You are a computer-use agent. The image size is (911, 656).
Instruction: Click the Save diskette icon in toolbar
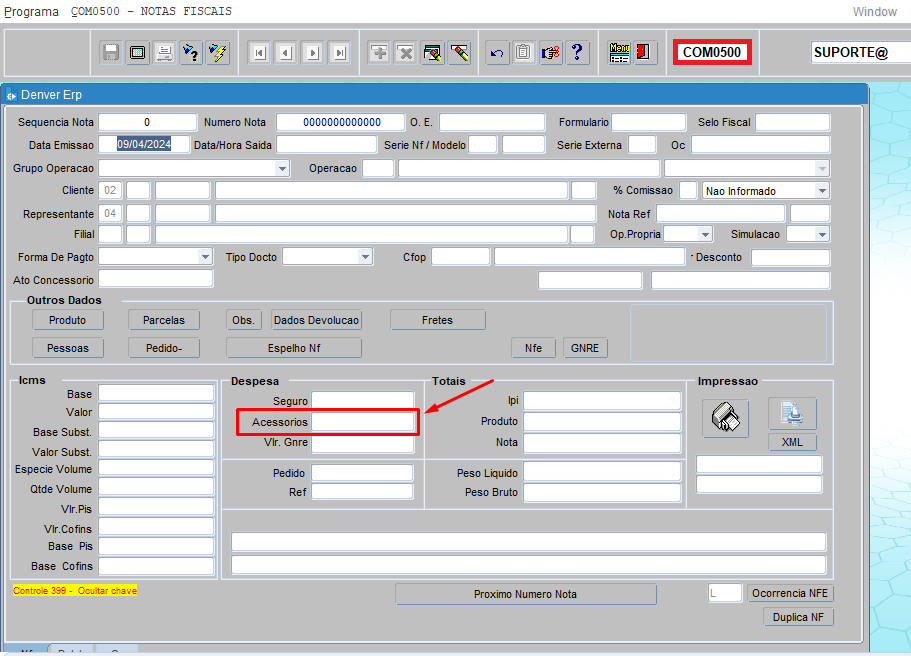pyautogui.click(x=112, y=53)
